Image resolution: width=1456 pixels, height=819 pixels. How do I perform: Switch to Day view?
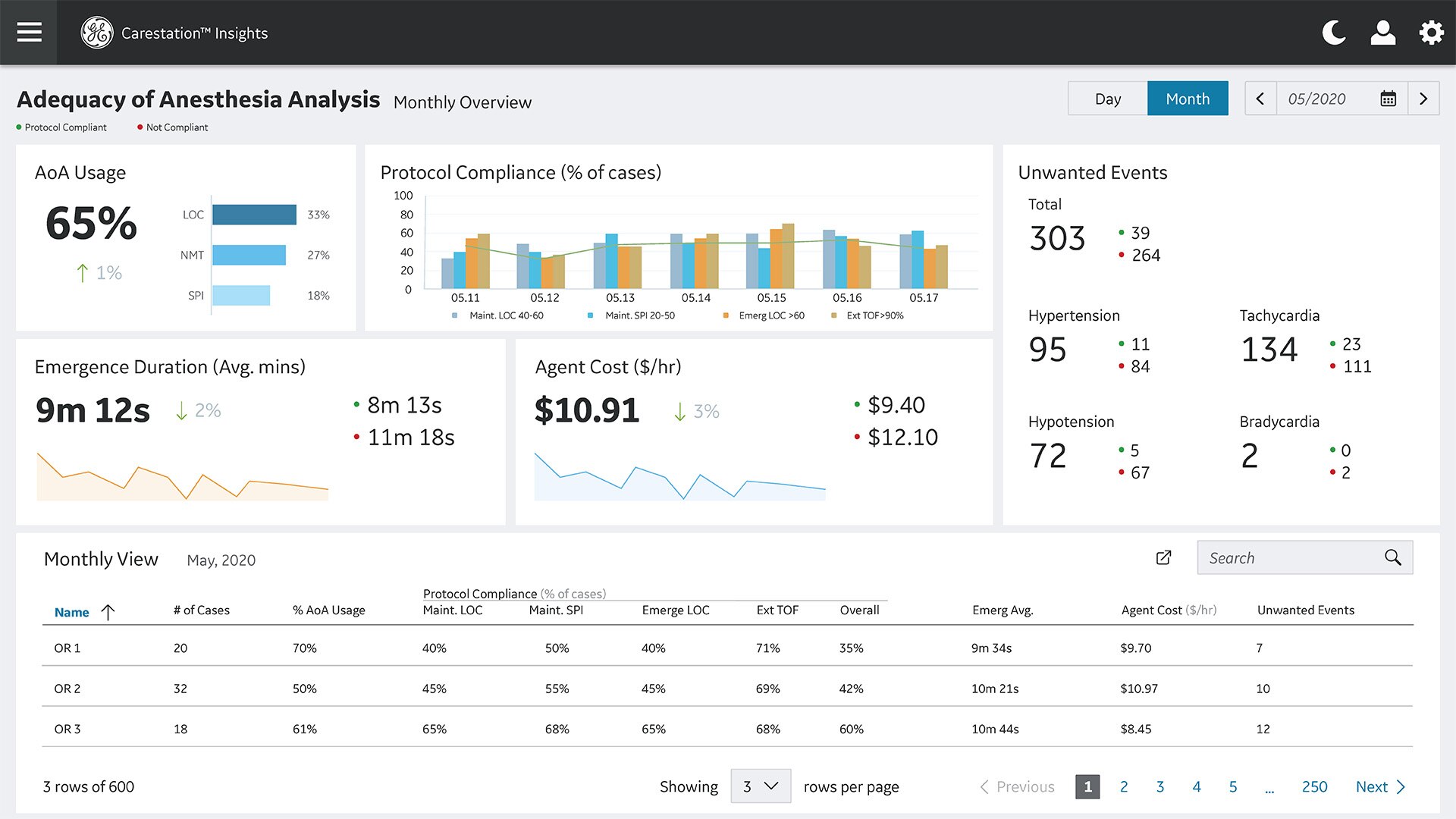(x=1107, y=99)
